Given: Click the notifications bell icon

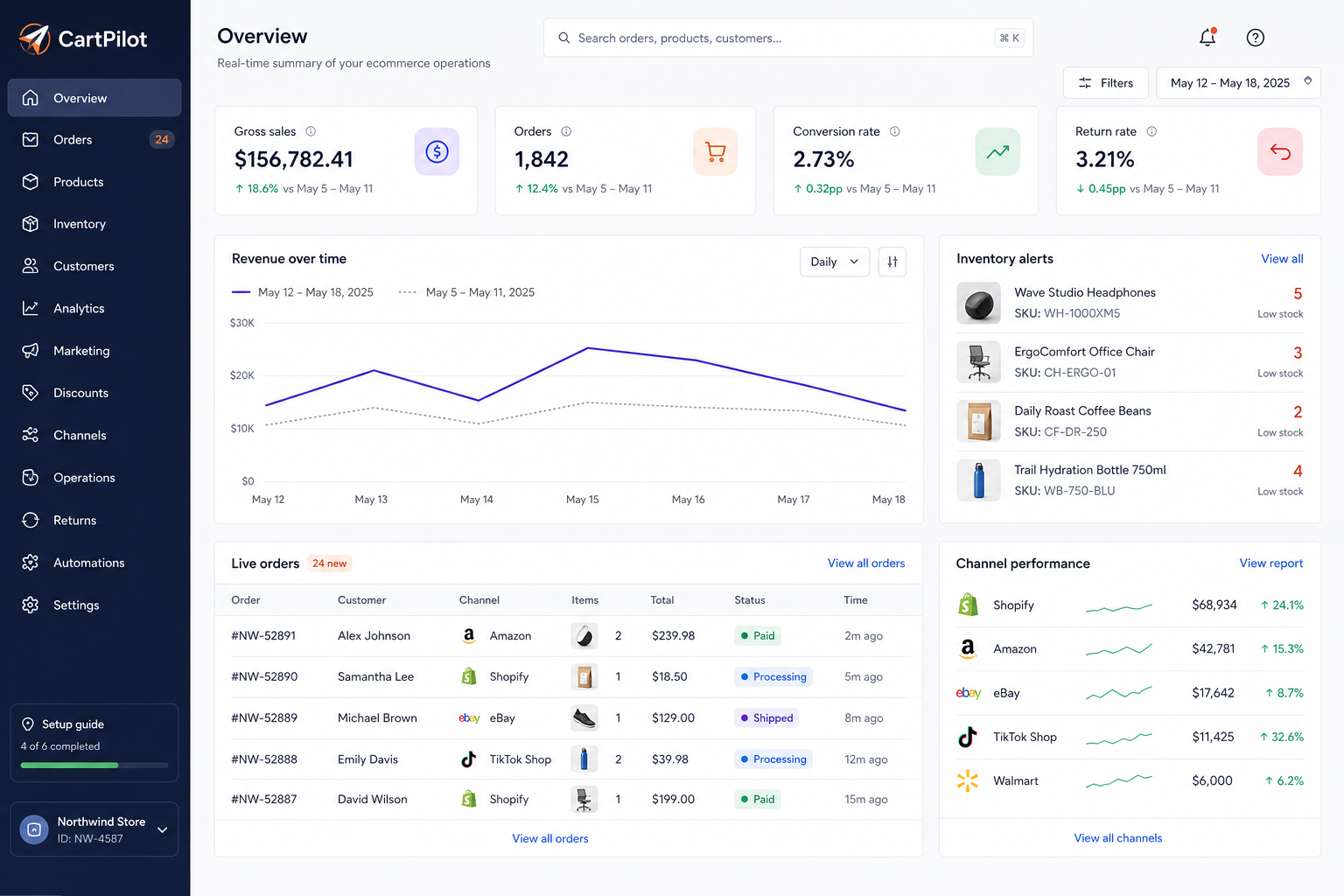Looking at the screenshot, I should click(1207, 37).
